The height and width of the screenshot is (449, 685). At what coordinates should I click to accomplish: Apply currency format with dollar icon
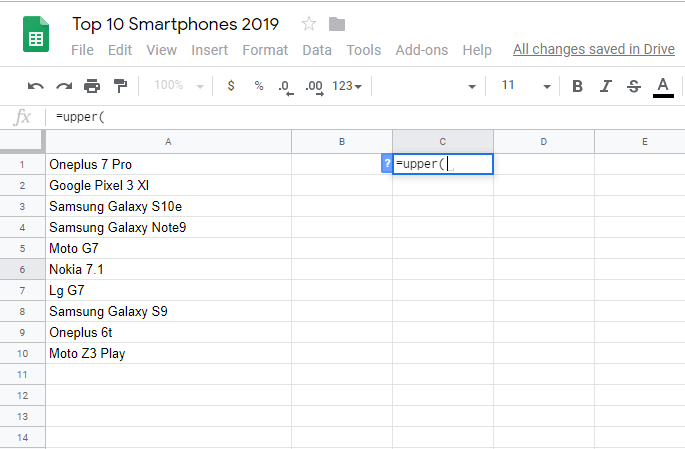(x=231, y=86)
